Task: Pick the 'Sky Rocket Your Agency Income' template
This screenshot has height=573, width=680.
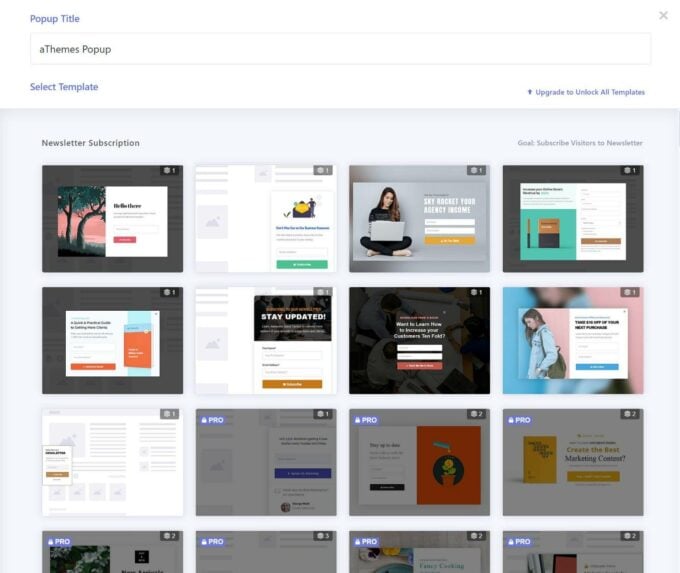Action: click(x=419, y=219)
